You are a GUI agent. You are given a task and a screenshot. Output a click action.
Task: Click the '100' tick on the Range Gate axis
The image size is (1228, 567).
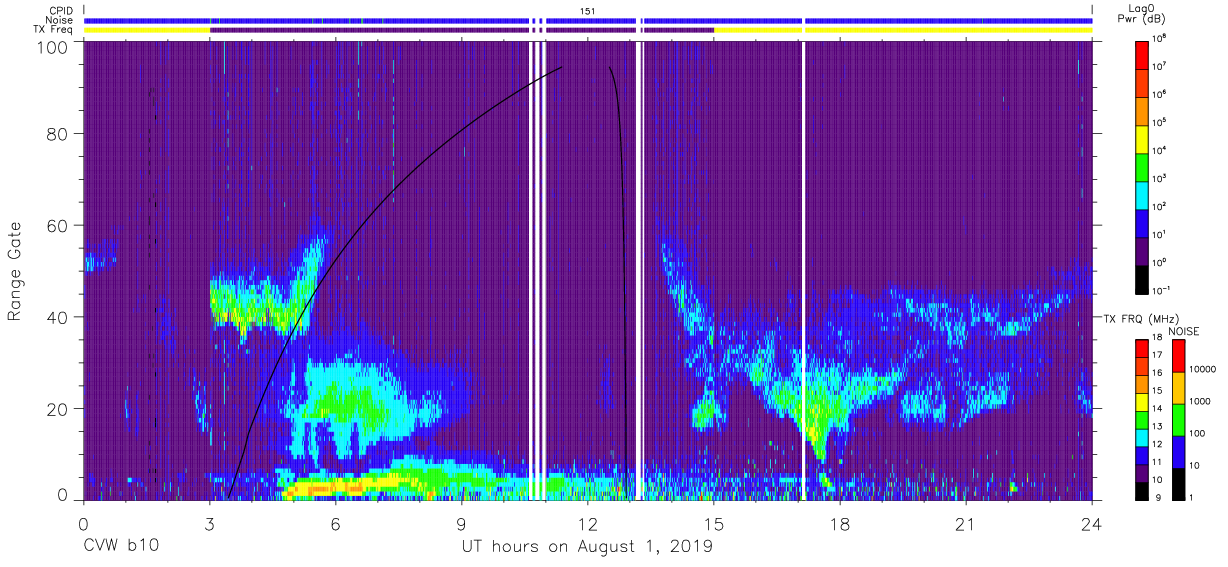[x=53, y=47]
